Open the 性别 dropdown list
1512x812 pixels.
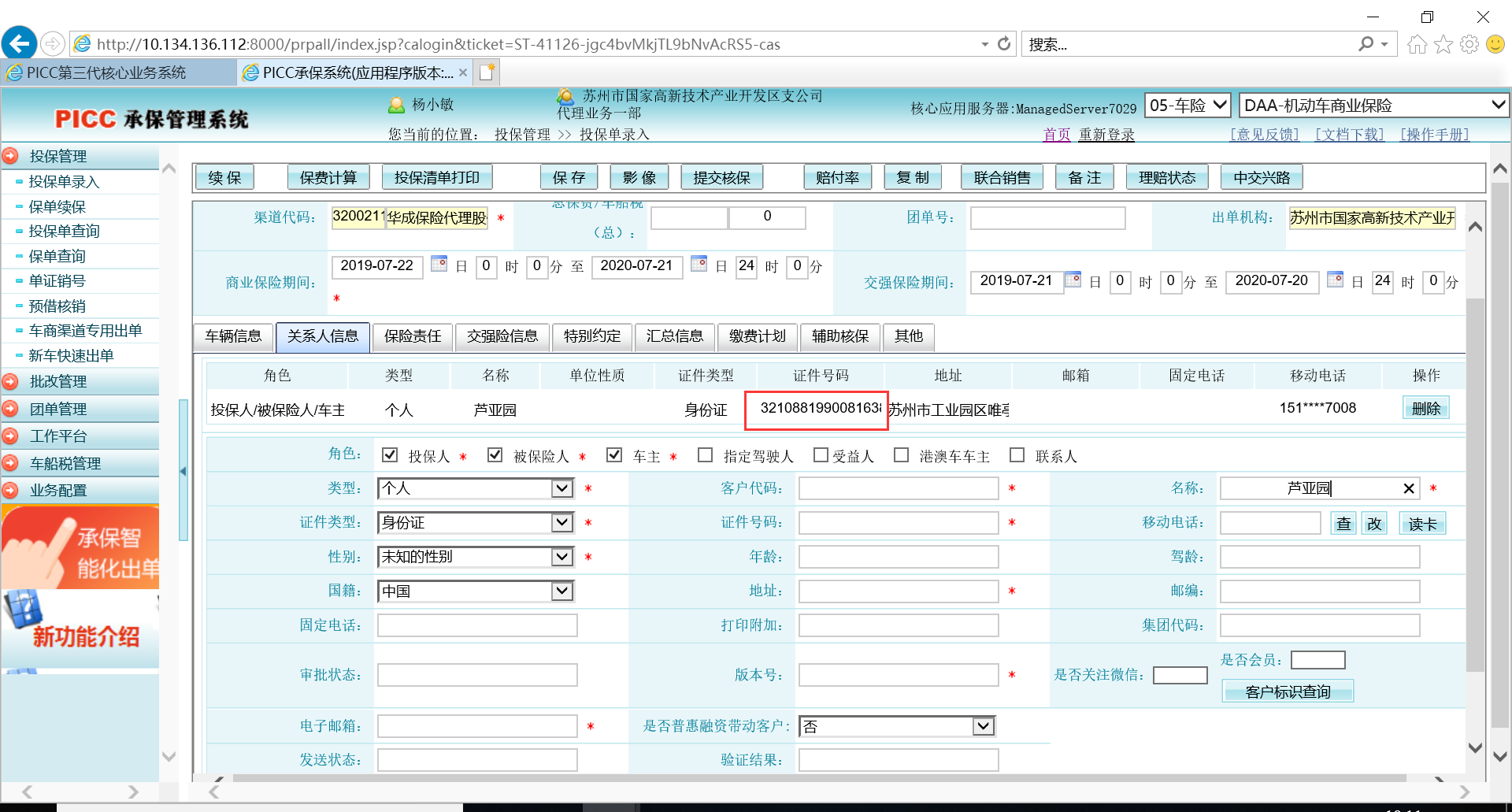[561, 557]
